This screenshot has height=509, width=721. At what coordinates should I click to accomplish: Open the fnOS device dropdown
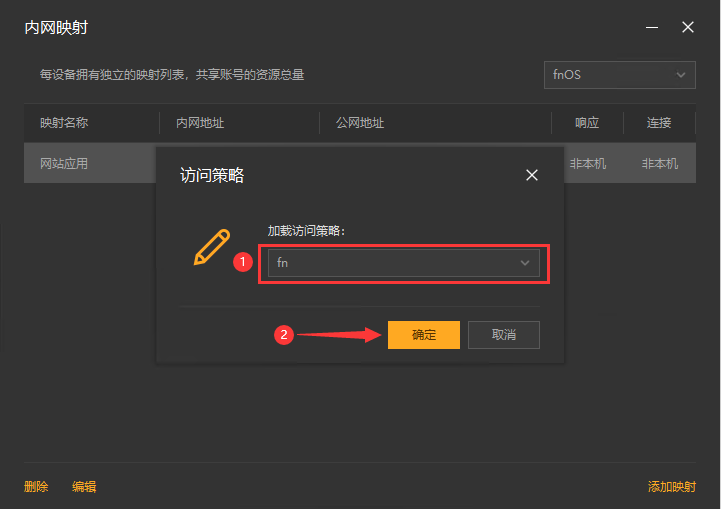click(x=619, y=75)
